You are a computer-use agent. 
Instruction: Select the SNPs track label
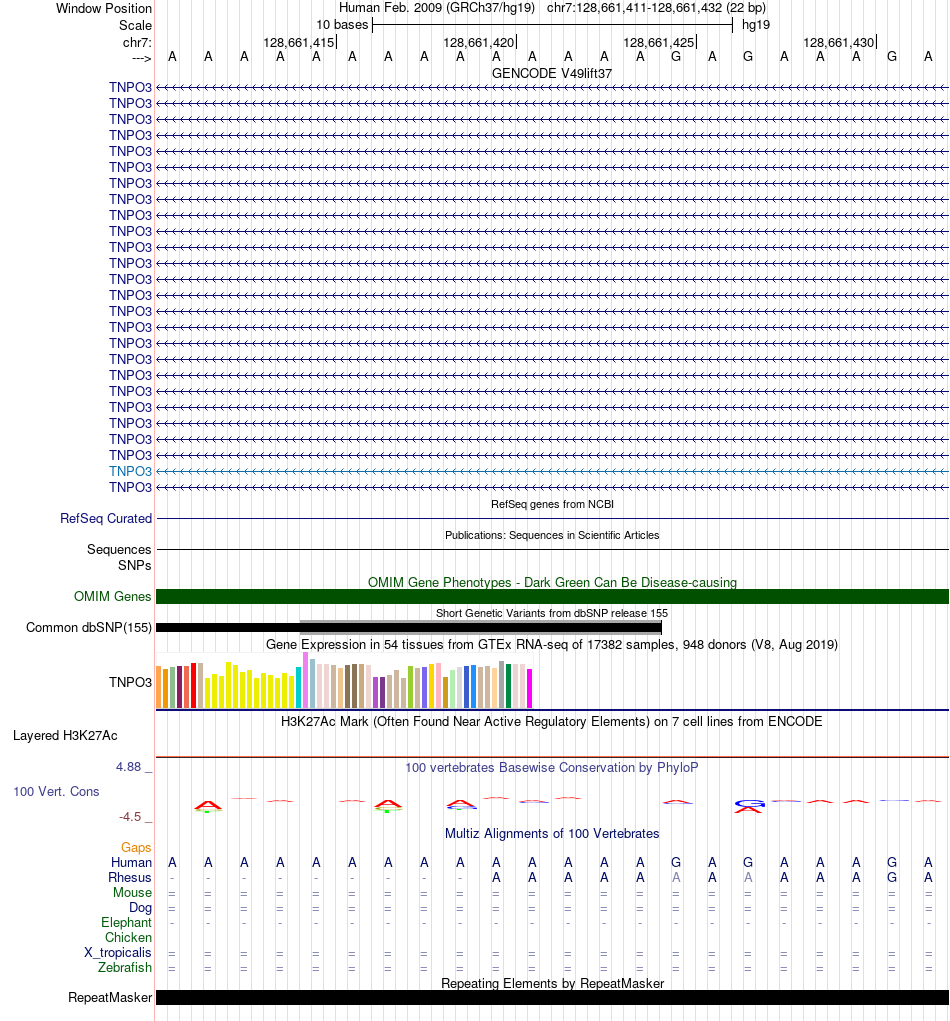click(x=135, y=566)
